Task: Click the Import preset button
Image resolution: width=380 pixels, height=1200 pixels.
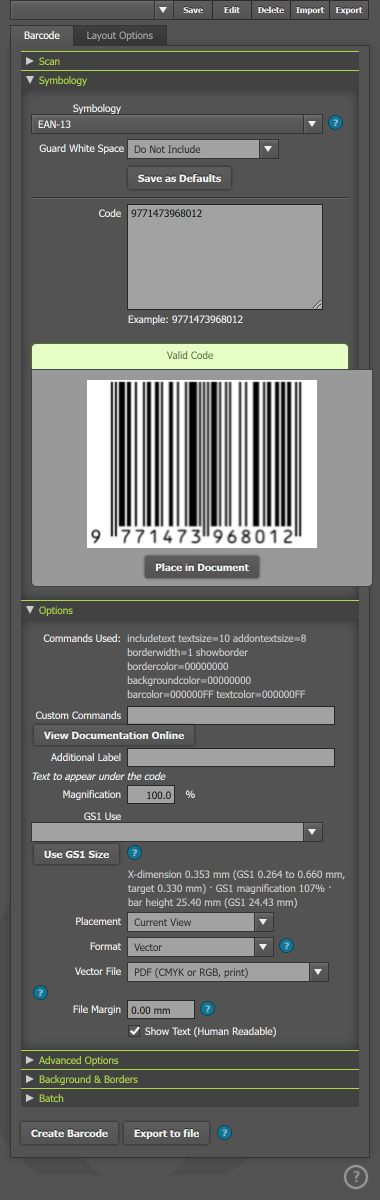Action: 309,10
